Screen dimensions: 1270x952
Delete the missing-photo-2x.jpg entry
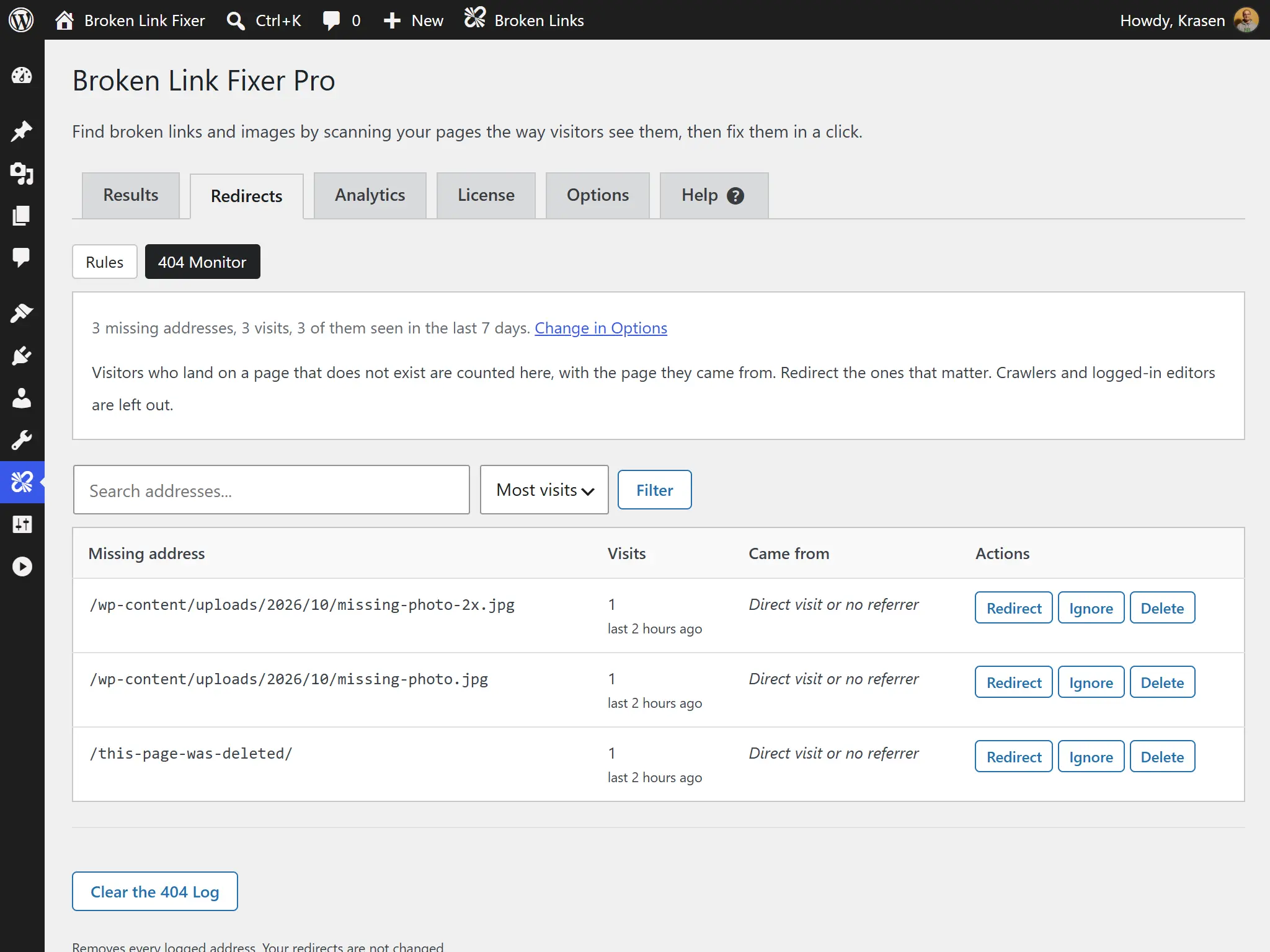tap(1162, 608)
